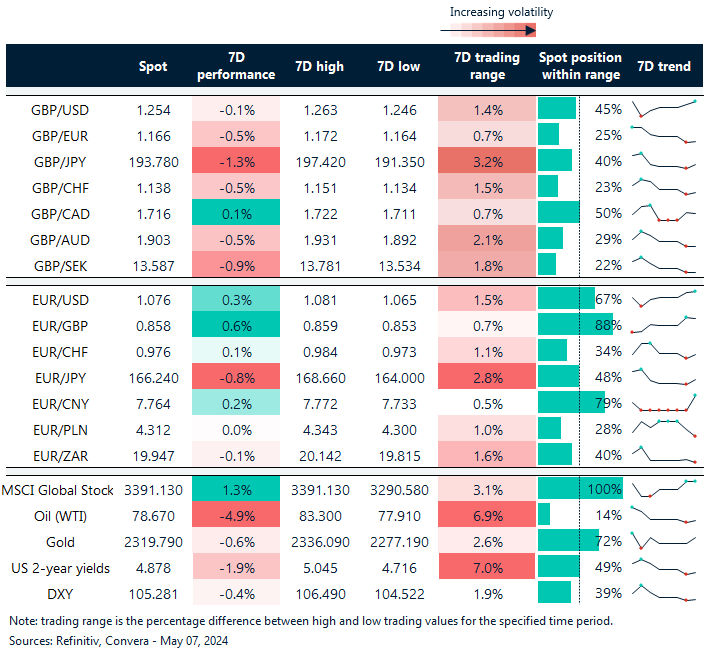The height and width of the screenshot is (651, 710).
Task: Select the EUR/CHF row label
Action: pos(60,352)
